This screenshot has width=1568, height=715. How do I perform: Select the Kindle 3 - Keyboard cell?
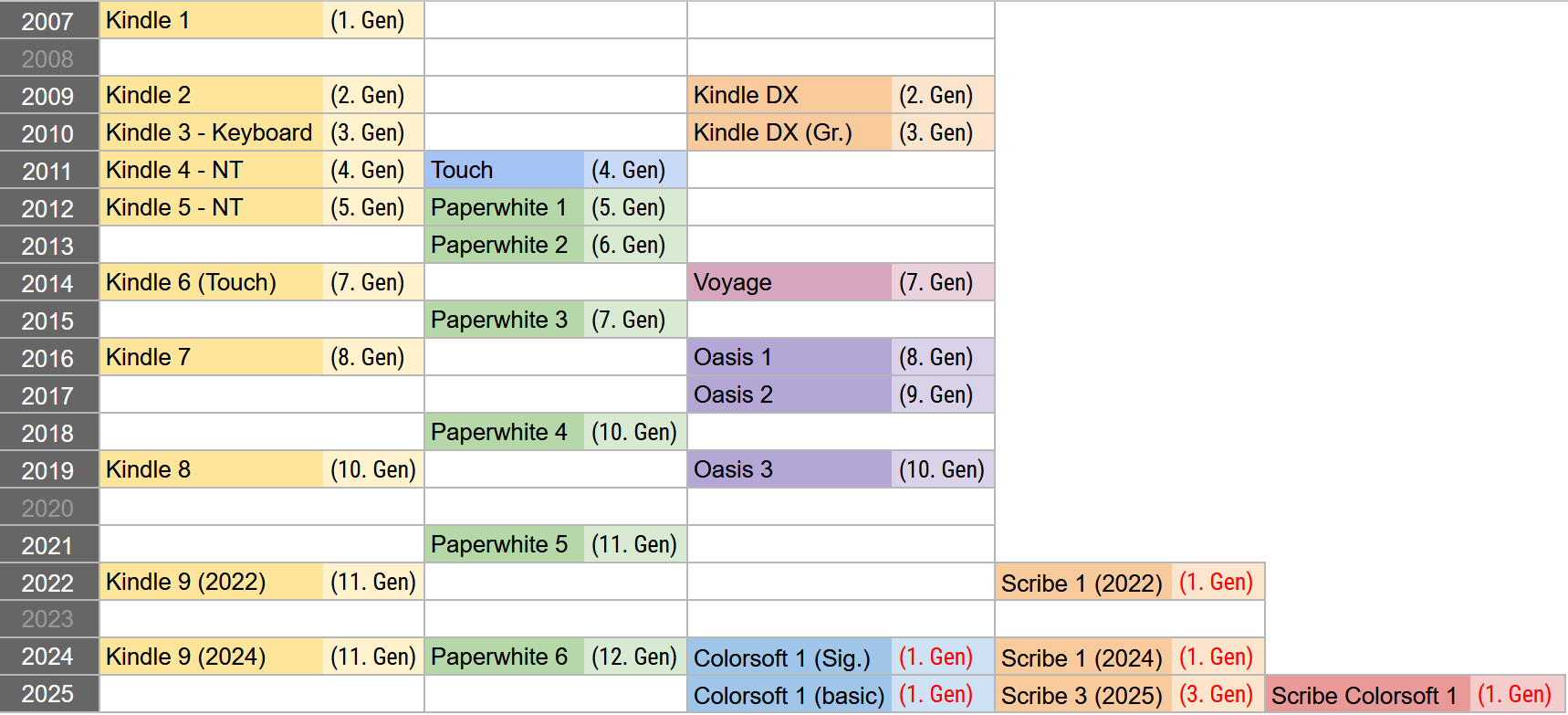coord(211,132)
